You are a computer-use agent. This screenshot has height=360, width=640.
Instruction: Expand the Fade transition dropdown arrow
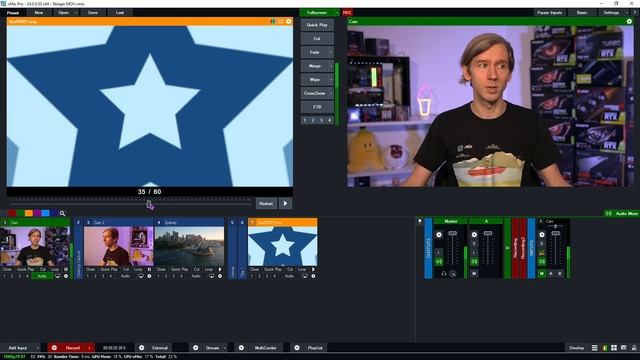pos(331,52)
